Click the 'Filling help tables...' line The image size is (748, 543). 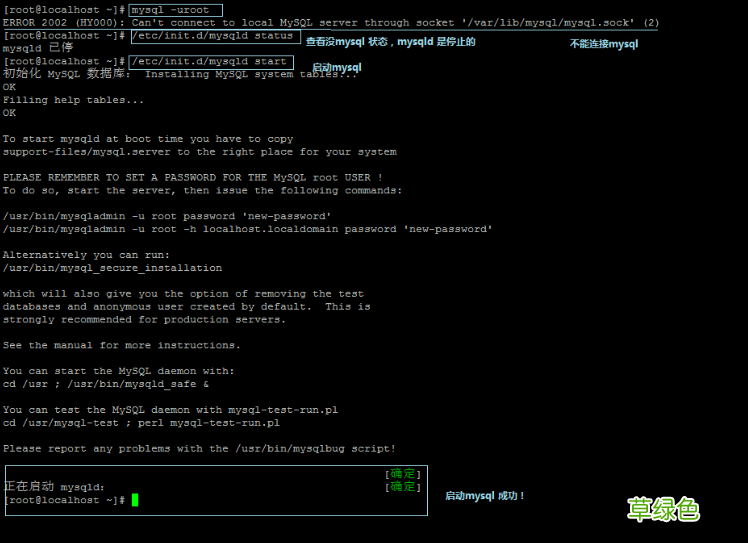pos(73,100)
